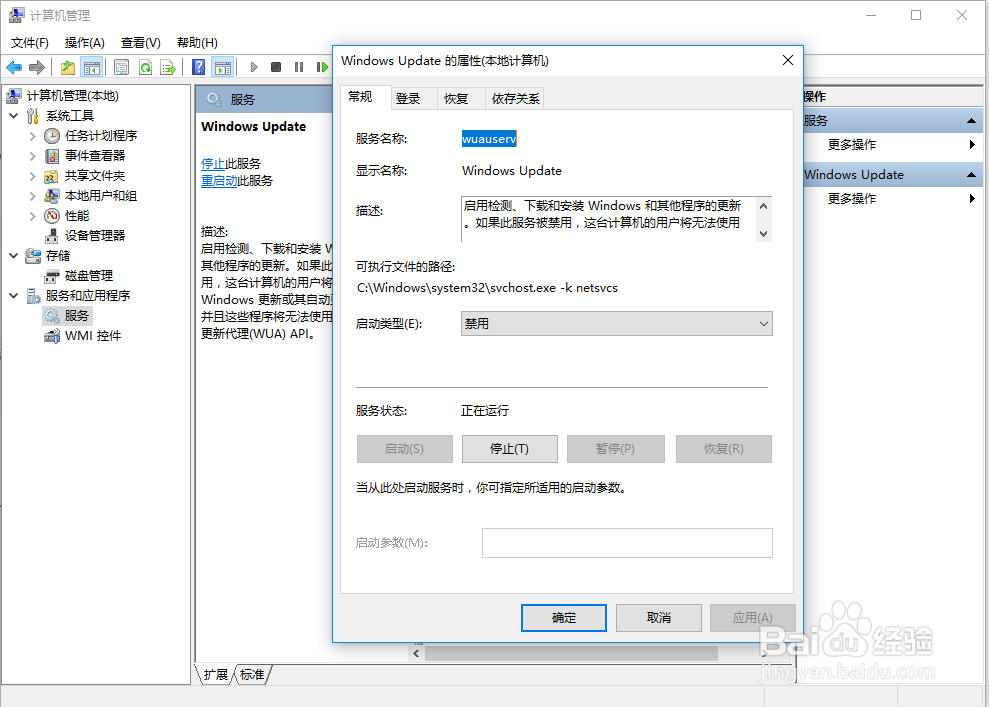Screen dimensions: 989x707
Task: Switch to the 恢复 tab
Action: coord(456,98)
